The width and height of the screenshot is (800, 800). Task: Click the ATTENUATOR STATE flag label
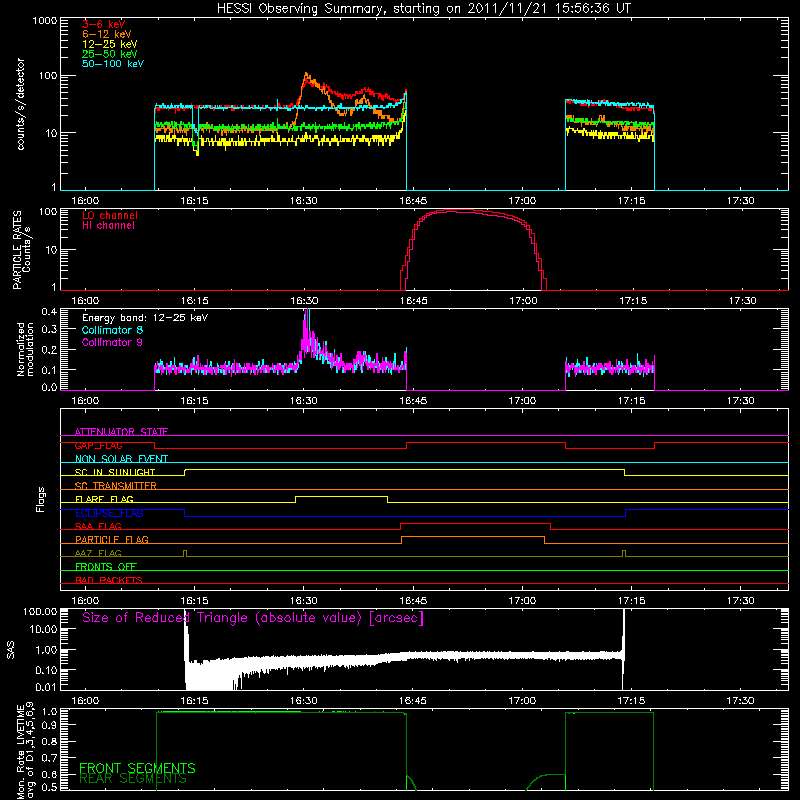(121, 432)
